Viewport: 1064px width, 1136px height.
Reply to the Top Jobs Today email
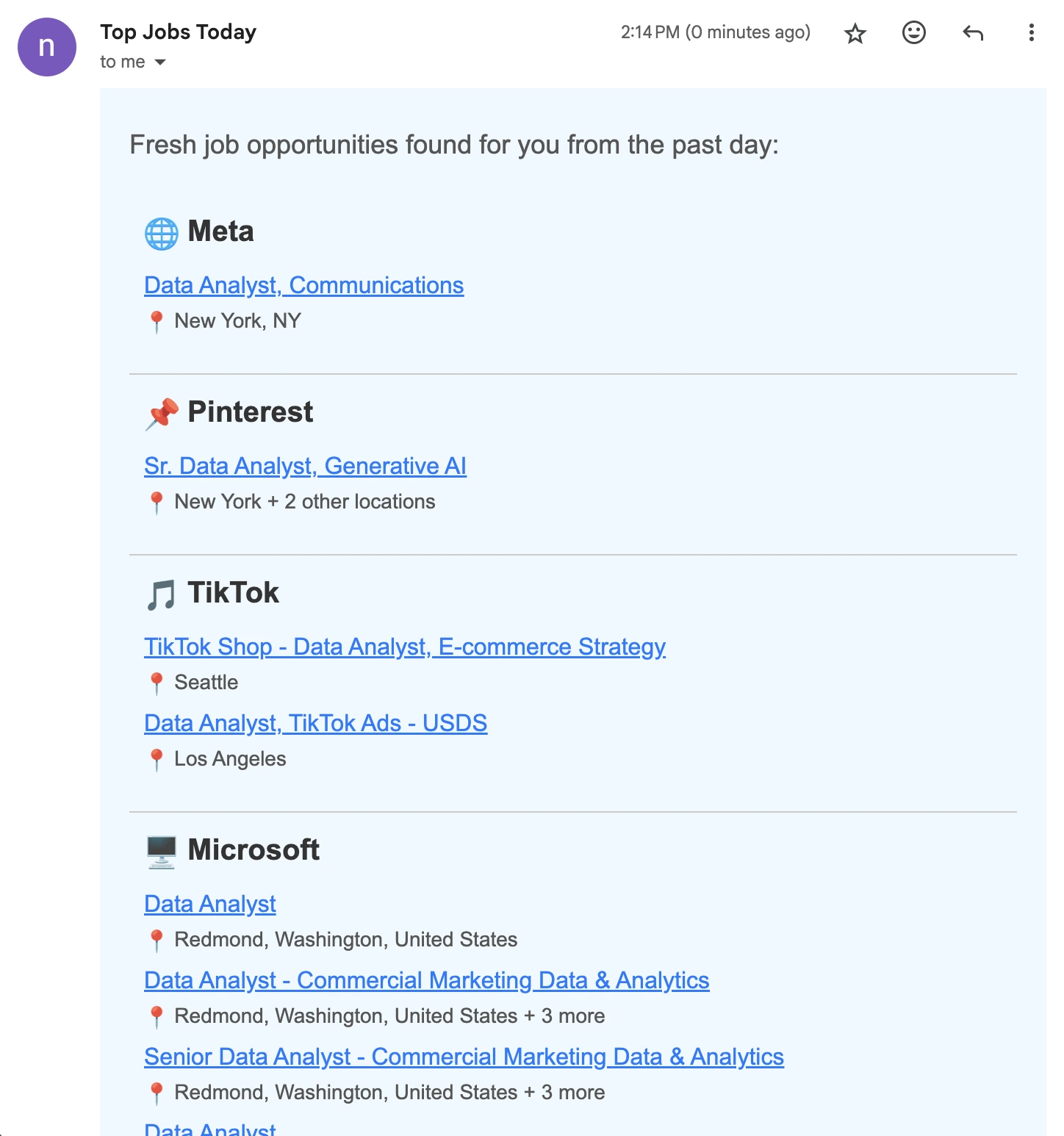pos(972,33)
